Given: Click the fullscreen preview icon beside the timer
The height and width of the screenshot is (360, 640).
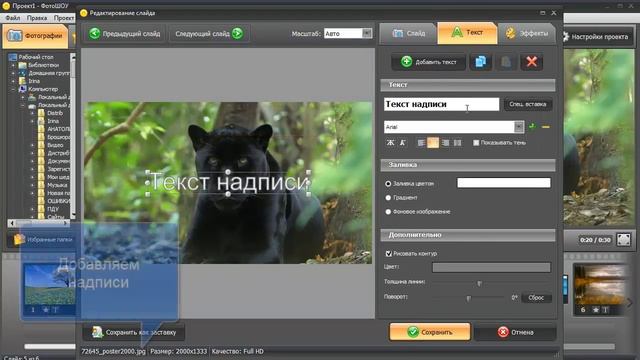Looking at the screenshot, I should click(x=624, y=239).
